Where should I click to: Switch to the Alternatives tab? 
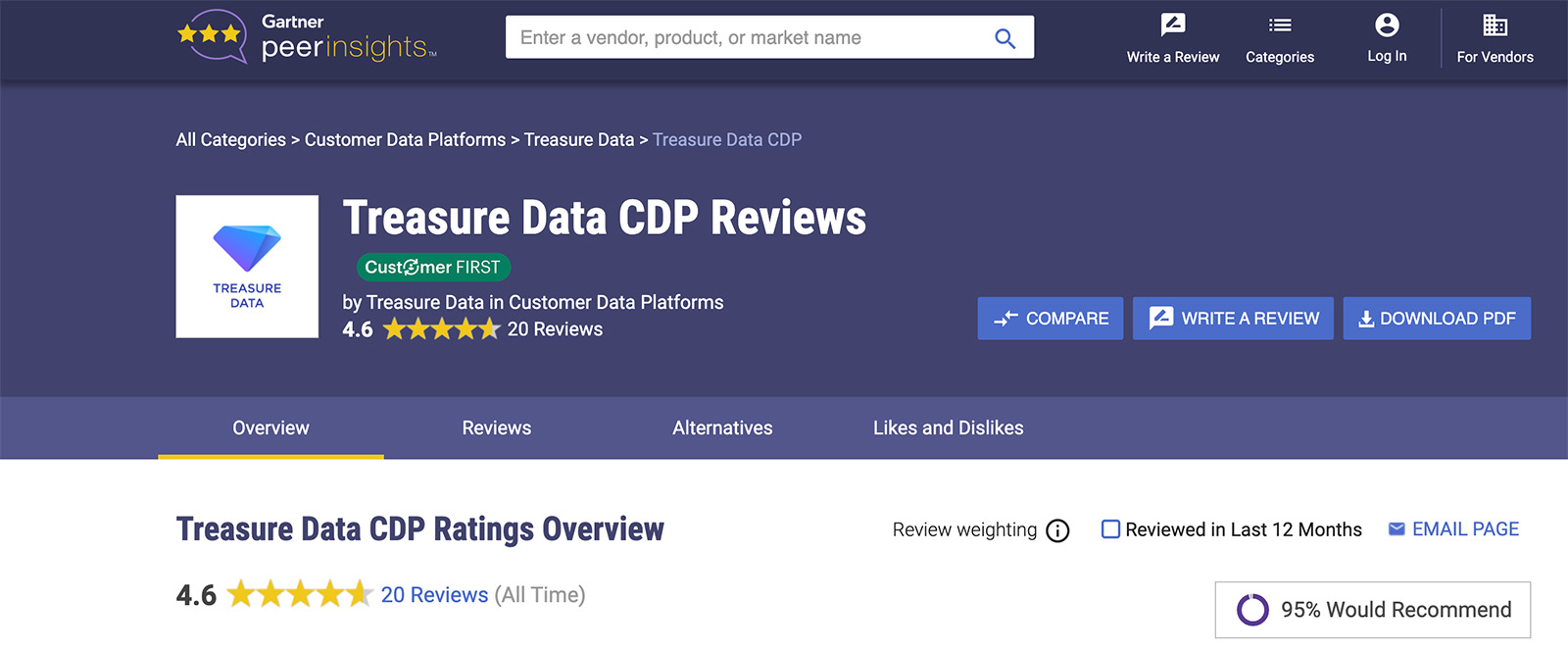click(722, 428)
